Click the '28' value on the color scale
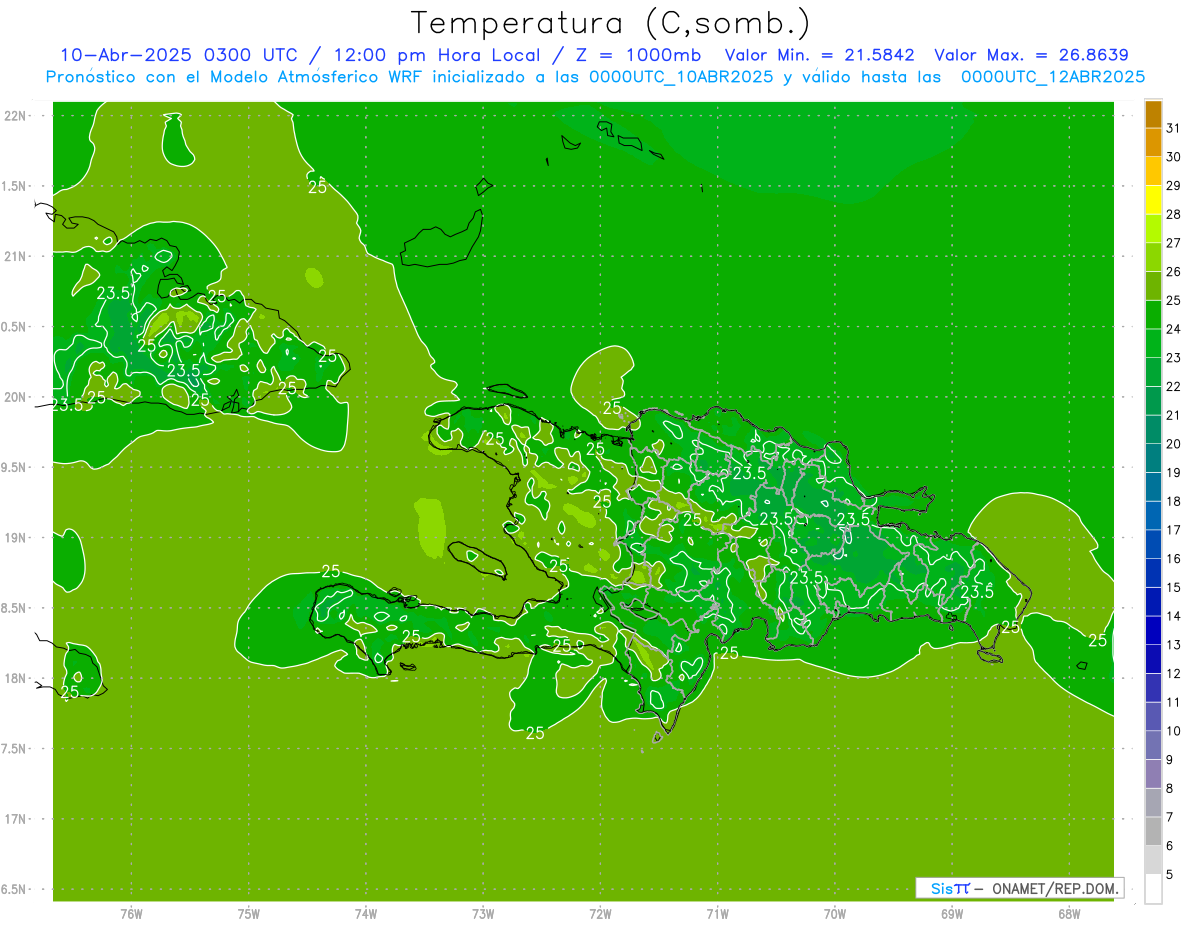 1174,214
